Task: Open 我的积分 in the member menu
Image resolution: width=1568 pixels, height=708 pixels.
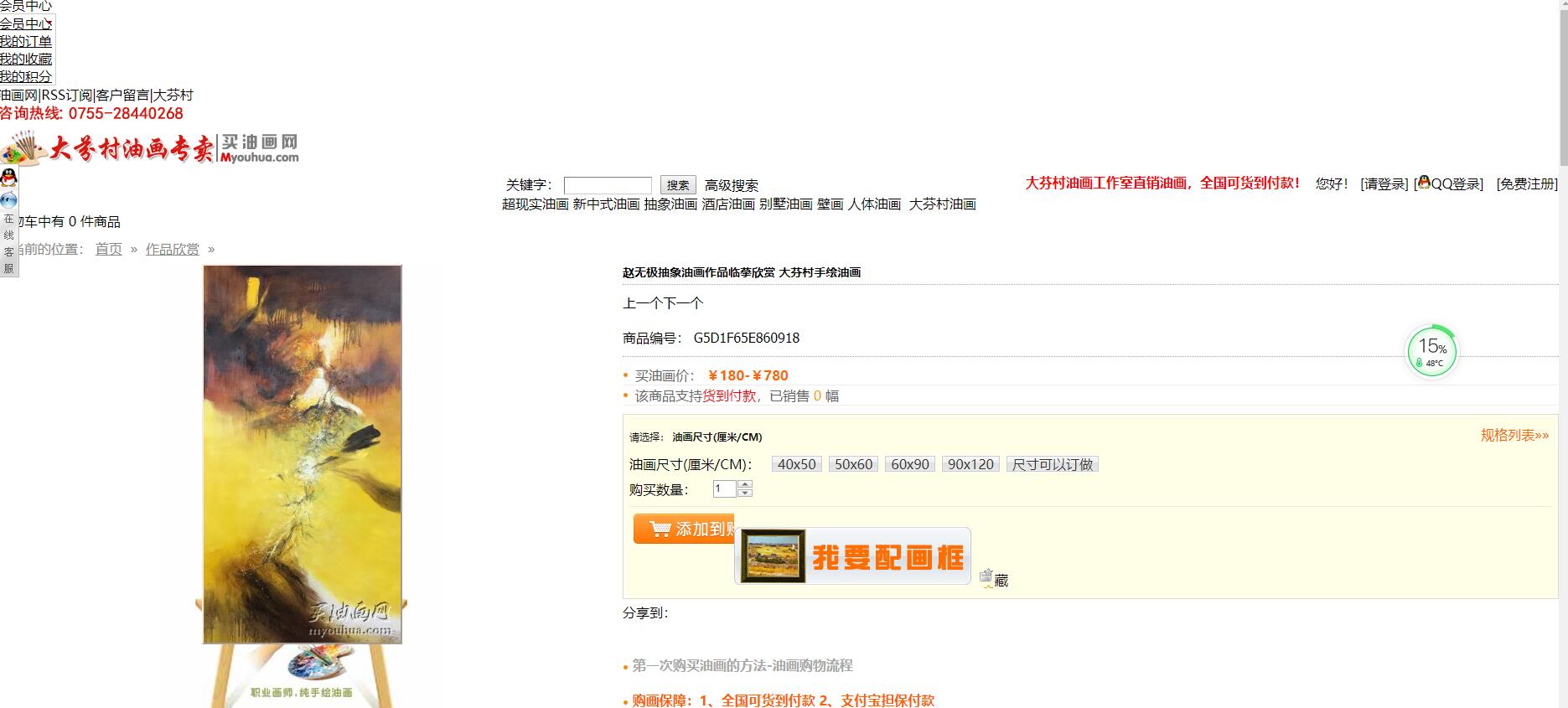Action: click(x=26, y=76)
